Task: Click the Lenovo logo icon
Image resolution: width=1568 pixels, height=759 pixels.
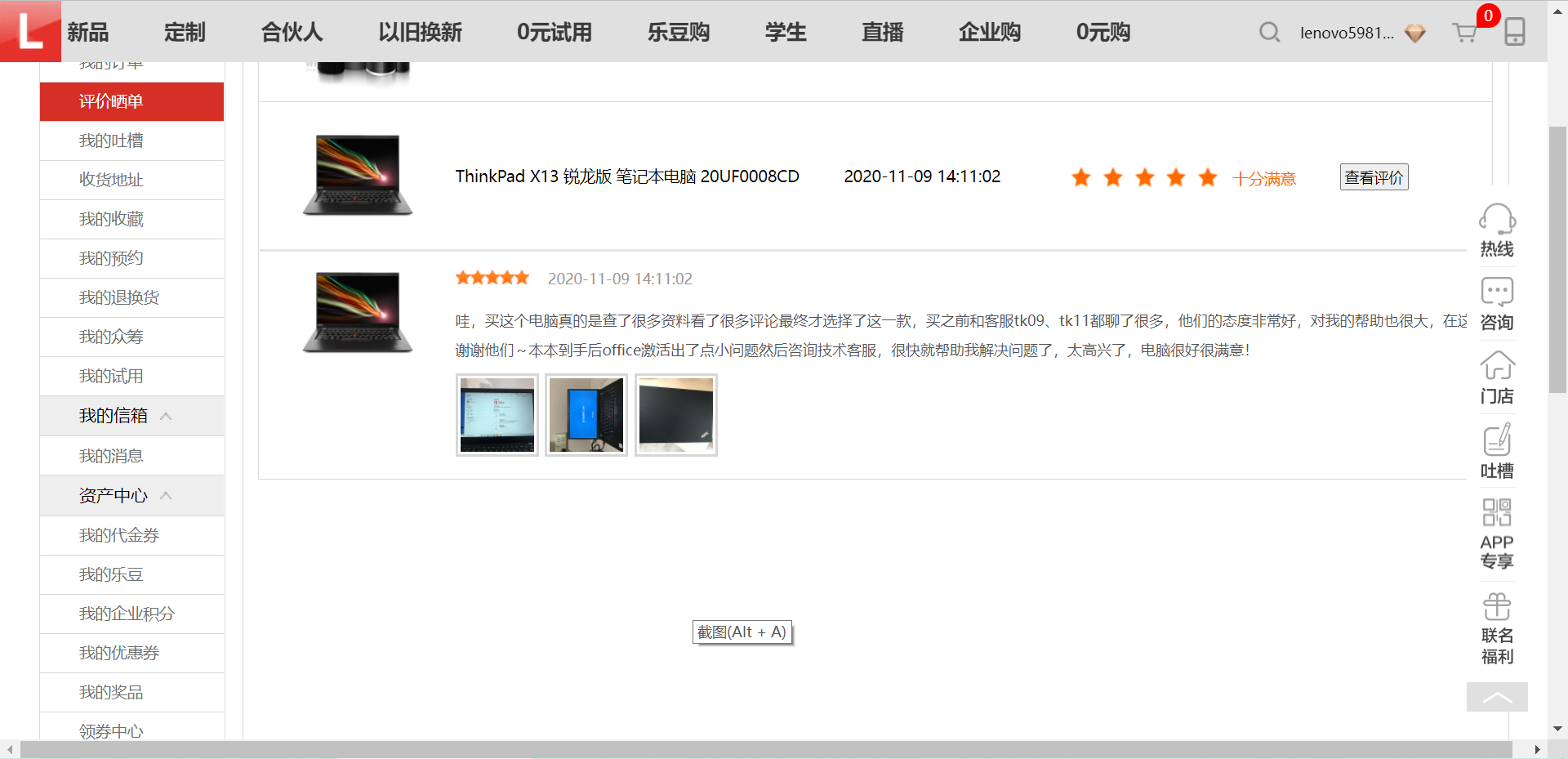Action: [30, 31]
